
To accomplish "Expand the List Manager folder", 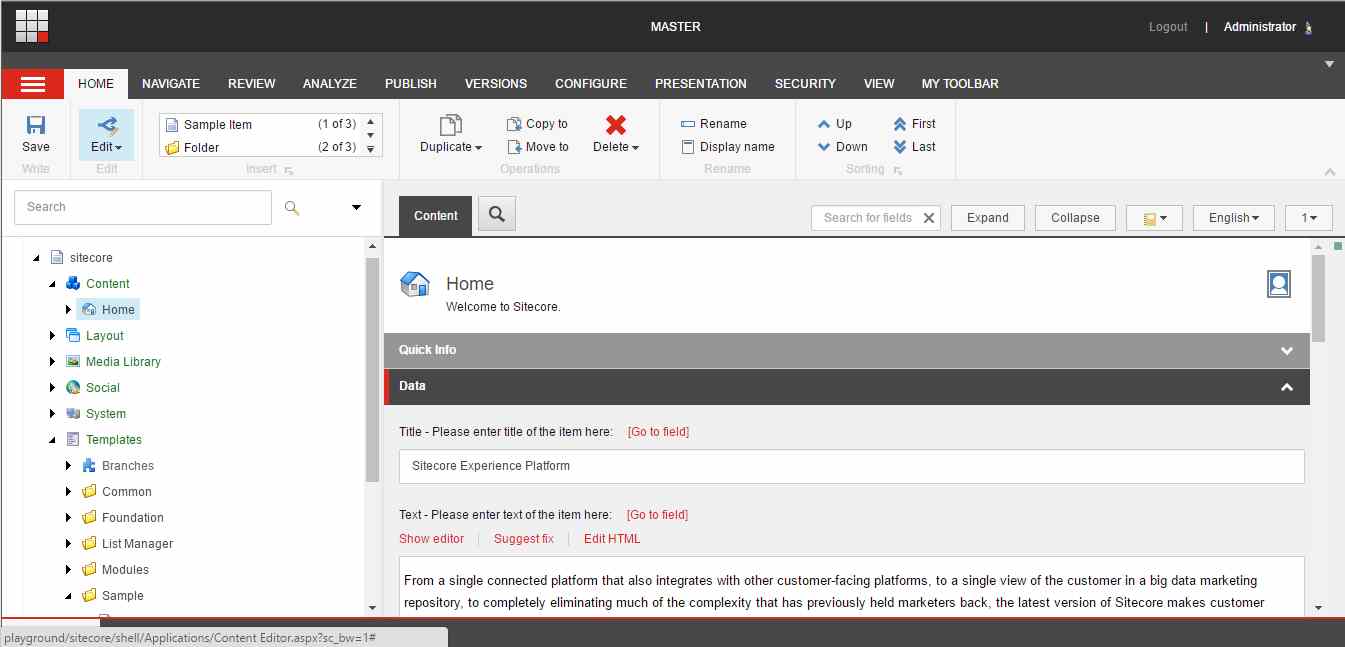I will 69,544.
